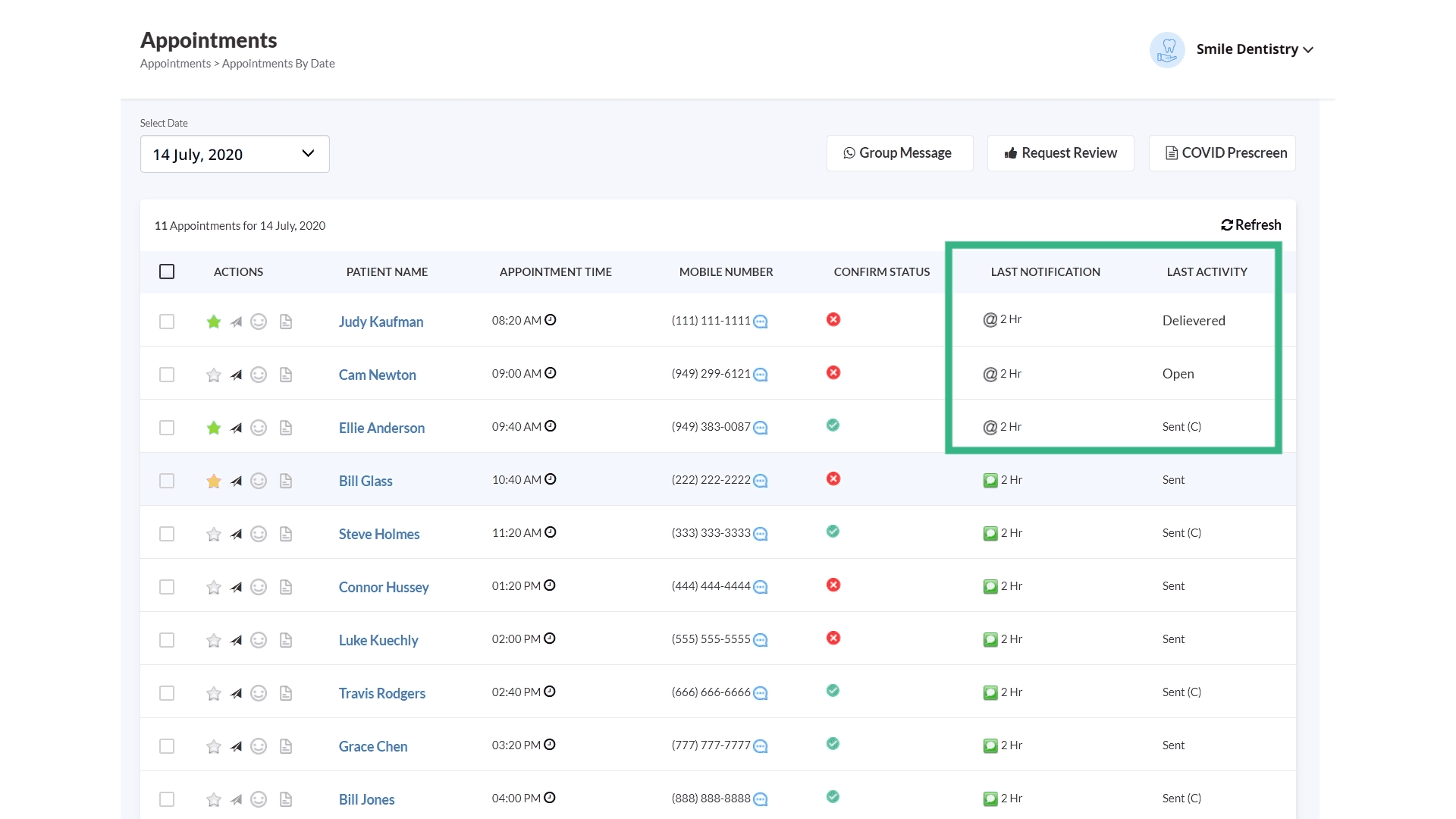Click the smiley face icon for Luke Kuechly
Image resolution: width=1456 pixels, height=819 pixels.
click(x=259, y=640)
